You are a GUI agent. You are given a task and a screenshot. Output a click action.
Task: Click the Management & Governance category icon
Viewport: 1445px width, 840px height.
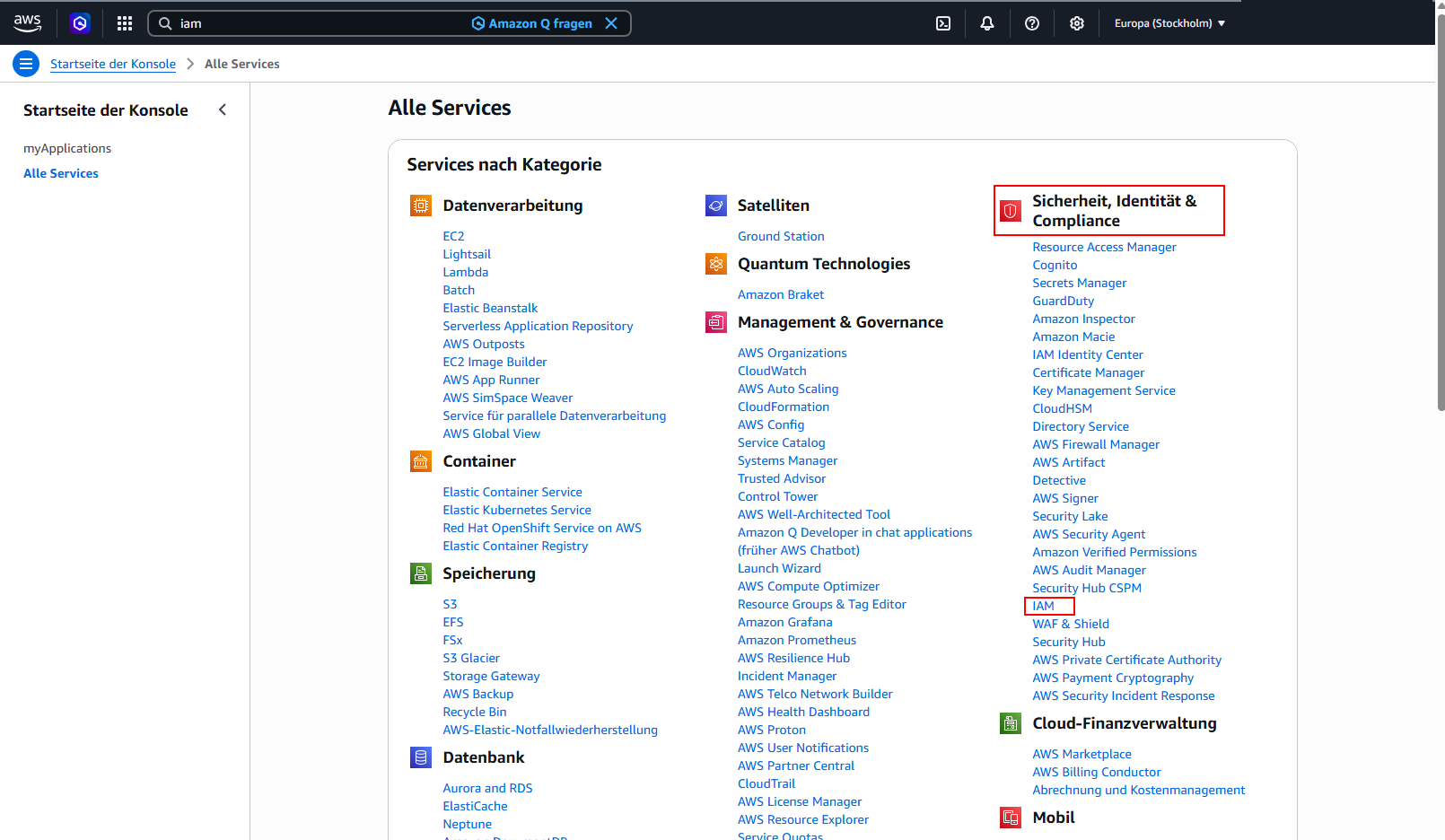coord(716,322)
